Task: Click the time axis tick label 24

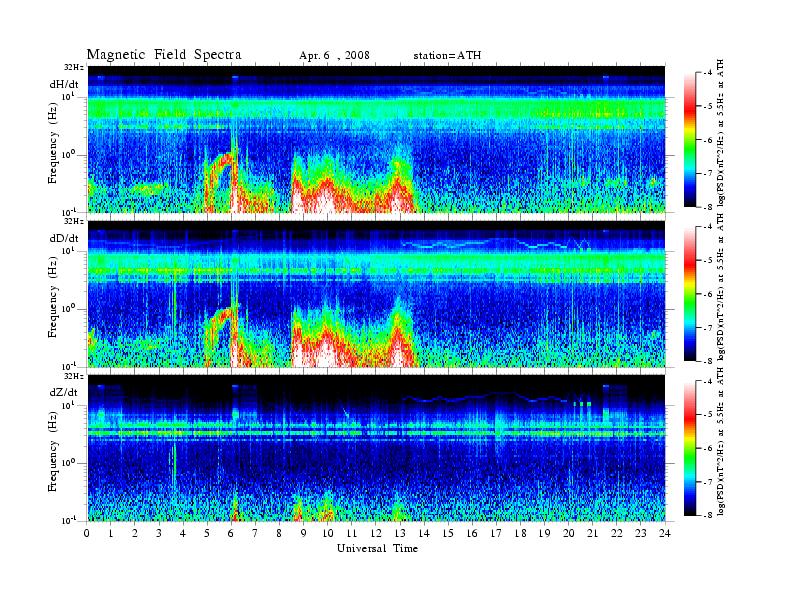Action: [x=665, y=533]
